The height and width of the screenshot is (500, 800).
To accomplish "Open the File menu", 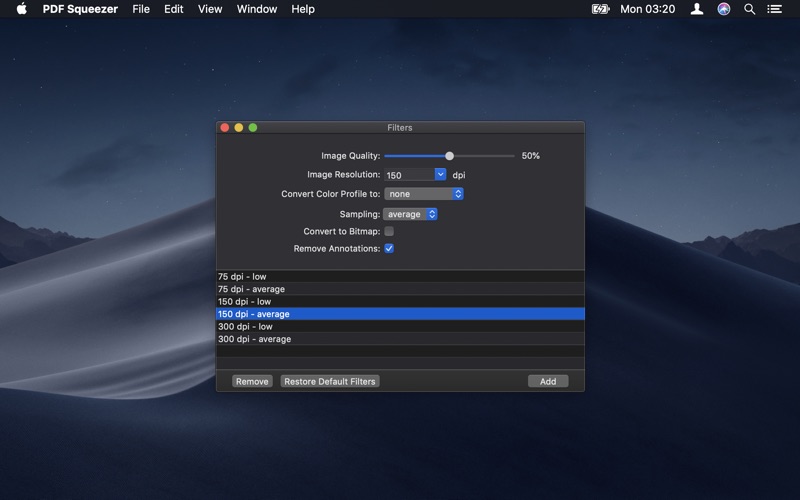I will pos(141,9).
